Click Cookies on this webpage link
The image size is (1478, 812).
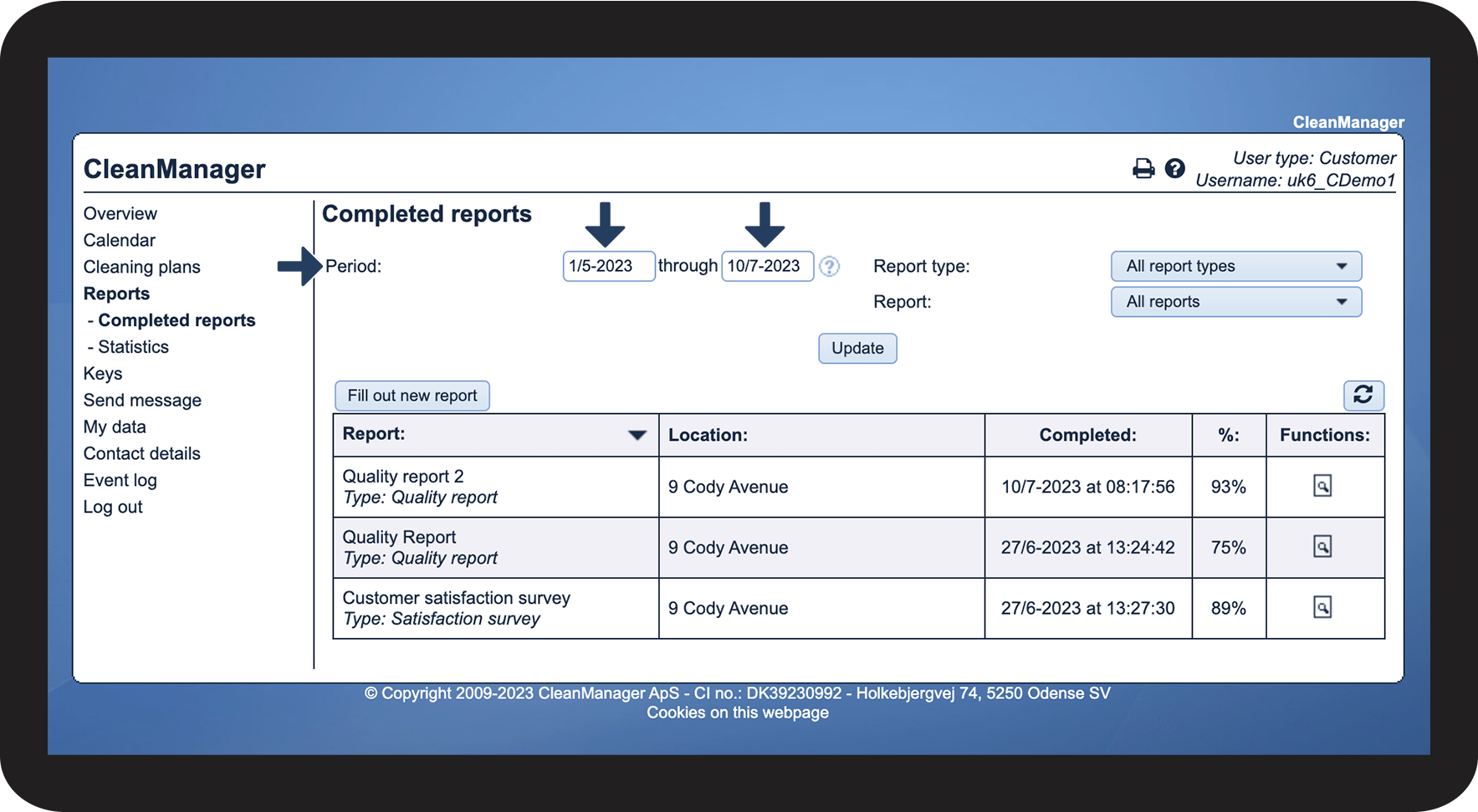[738, 712]
